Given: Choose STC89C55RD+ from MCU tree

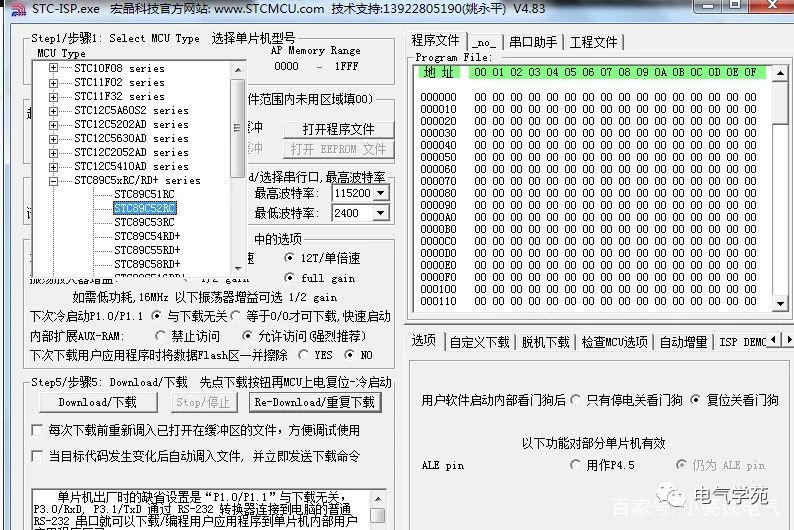Looking at the screenshot, I should coord(147,250).
